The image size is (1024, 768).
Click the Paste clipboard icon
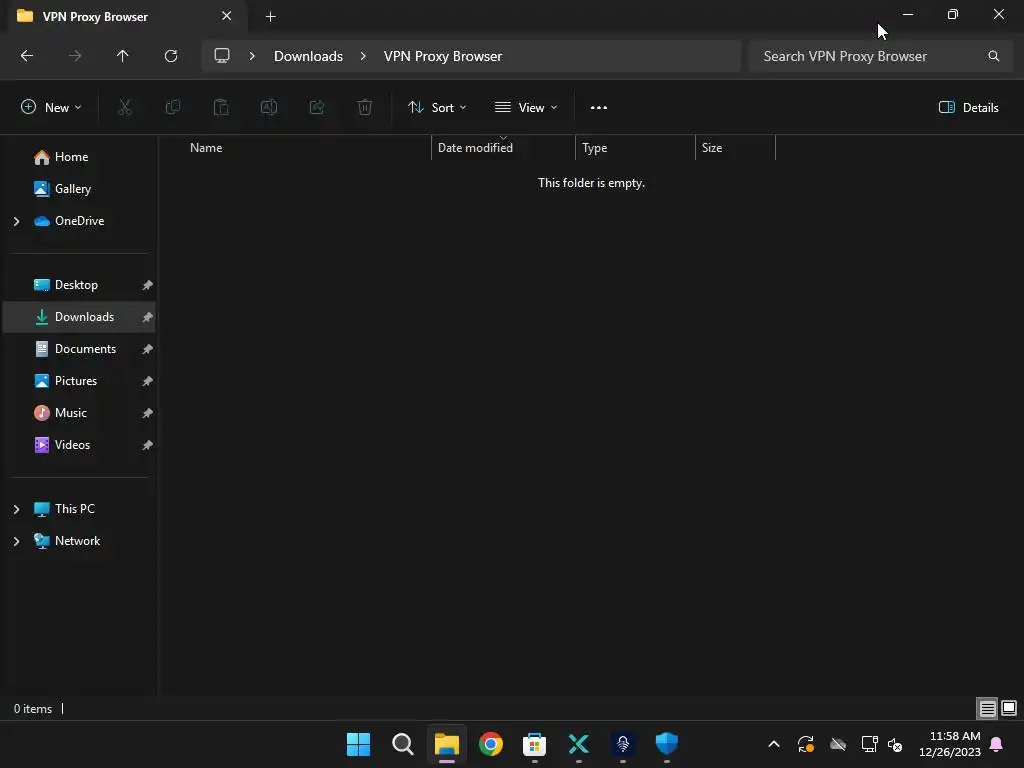coord(221,108)
